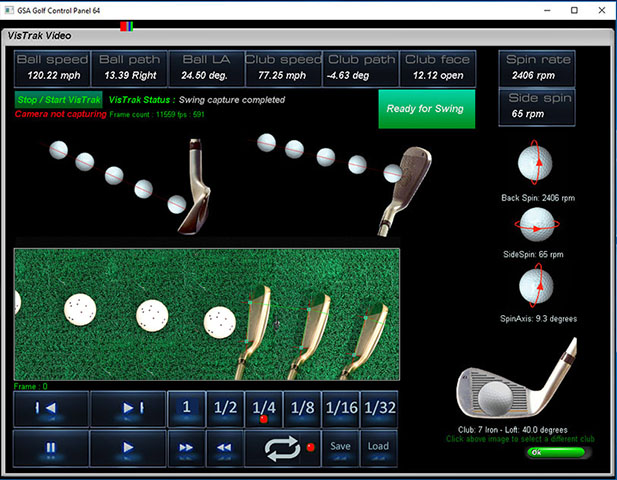Click the Club speed readout panel
This screenshot has width=617, height=480.
click(283, 68)
